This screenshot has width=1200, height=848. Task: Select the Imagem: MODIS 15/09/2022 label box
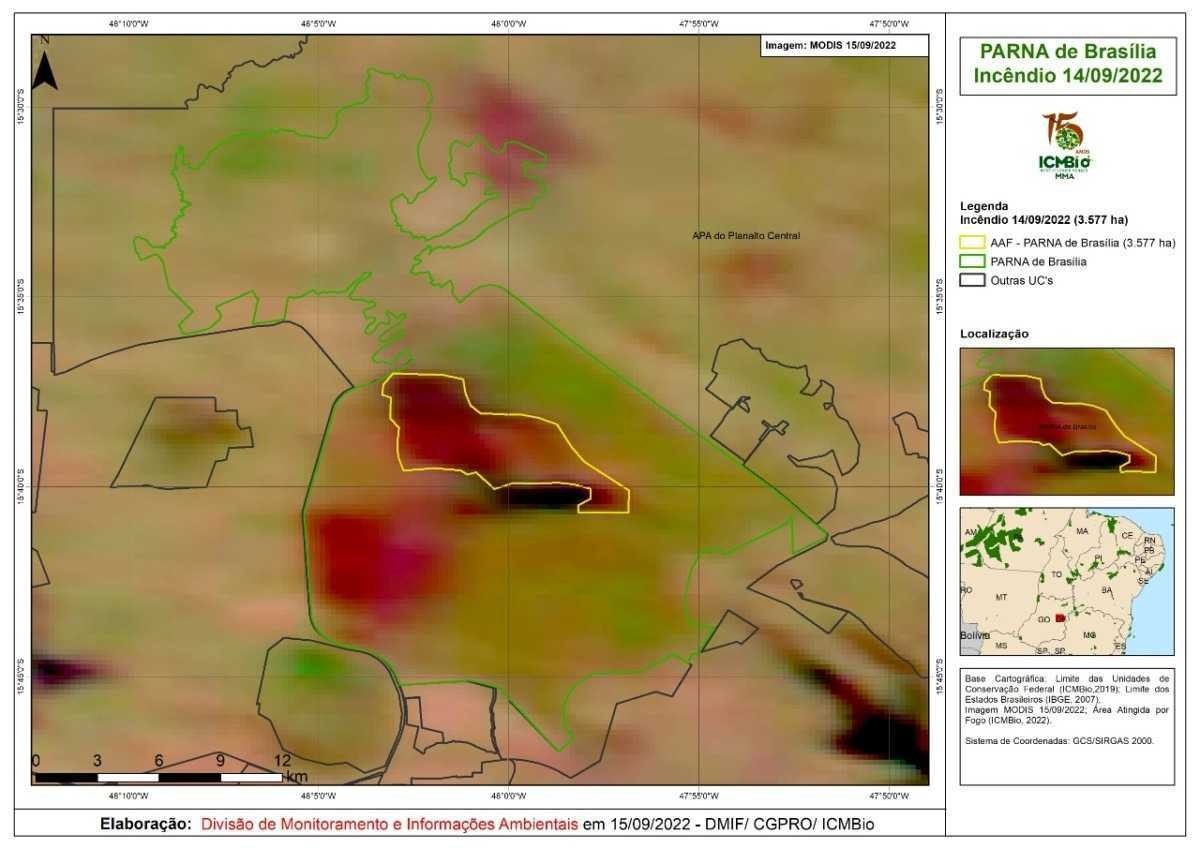click(x=844, y=45)
